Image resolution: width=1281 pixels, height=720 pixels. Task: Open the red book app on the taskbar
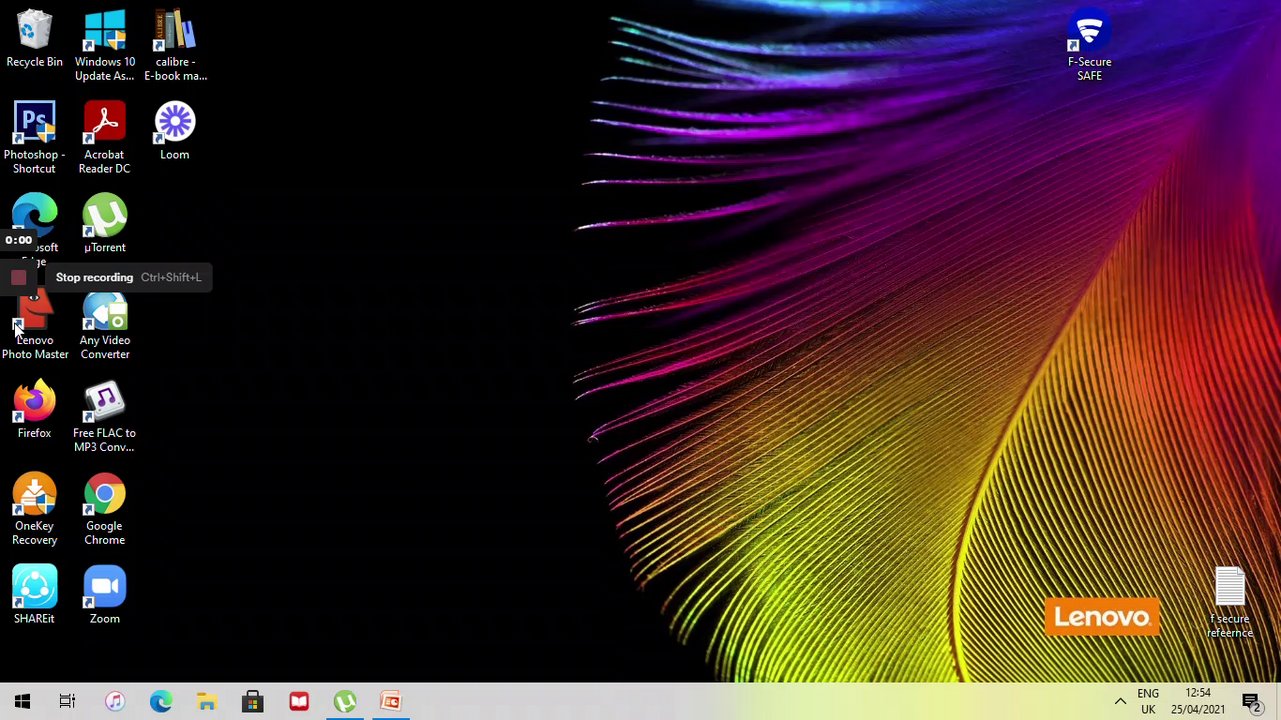298,702
